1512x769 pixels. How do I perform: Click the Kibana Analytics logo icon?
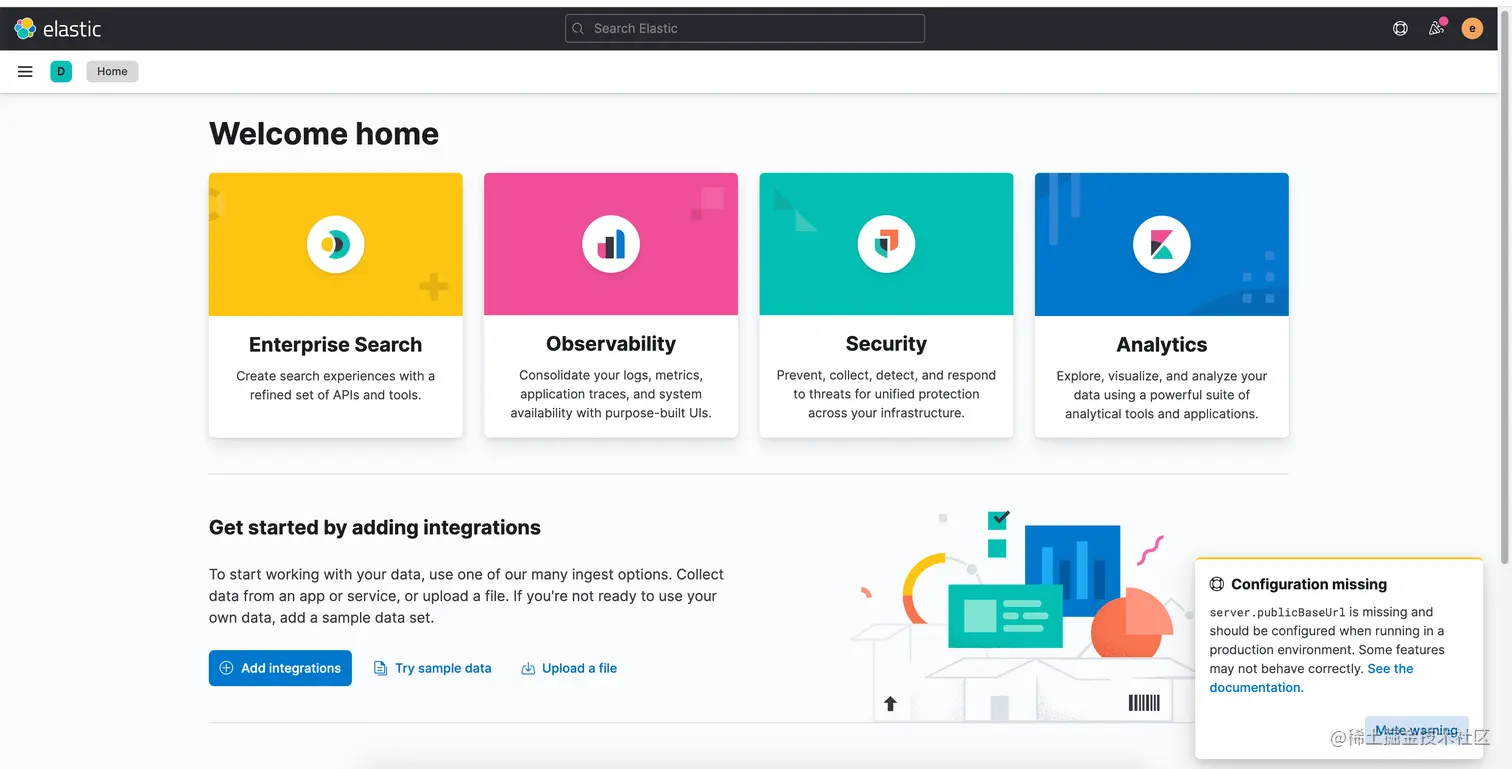1162,244
